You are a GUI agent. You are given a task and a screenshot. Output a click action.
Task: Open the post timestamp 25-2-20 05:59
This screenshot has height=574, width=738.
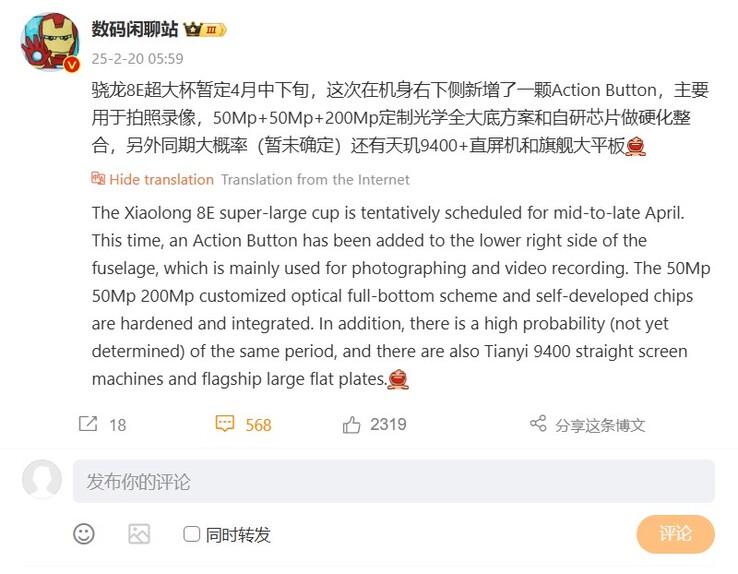tap(137, 59)
